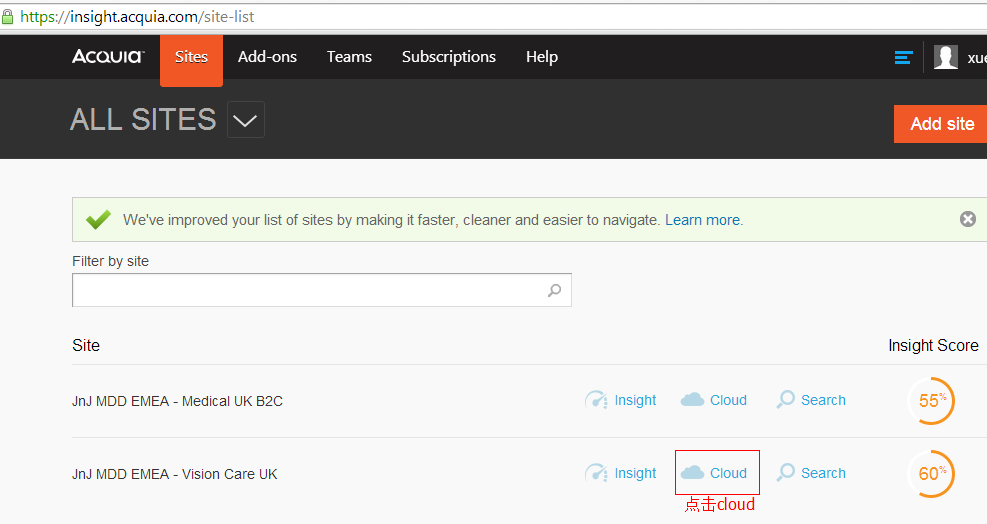Screen dimensions: 987x524
Task: Click the green padlock security icon
Action: pyautogui.click(x=8, y=17)
